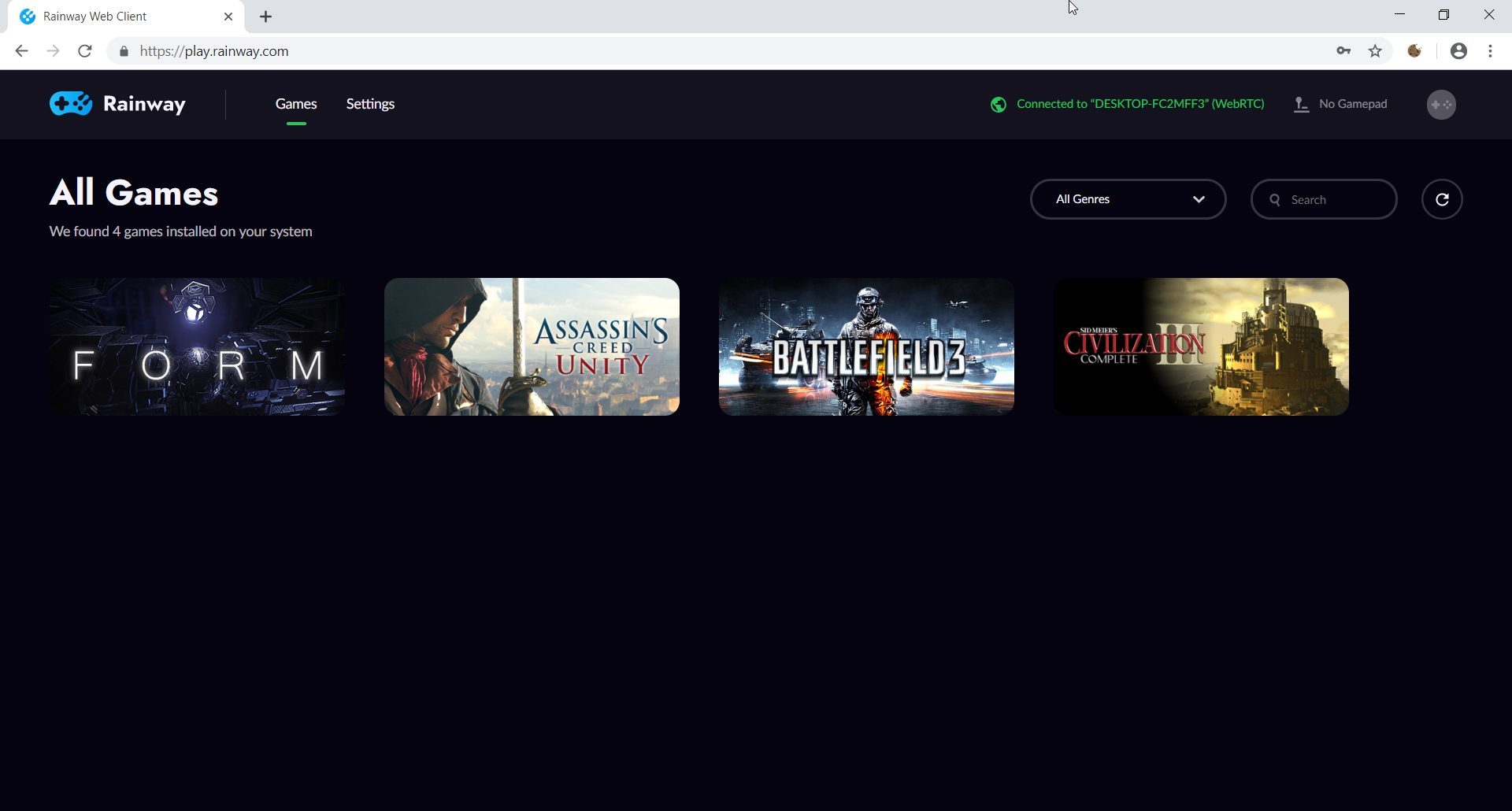This screenshot has height=811, width=1512.
Task: Click the Rainway logo icon
Action: 71,104
